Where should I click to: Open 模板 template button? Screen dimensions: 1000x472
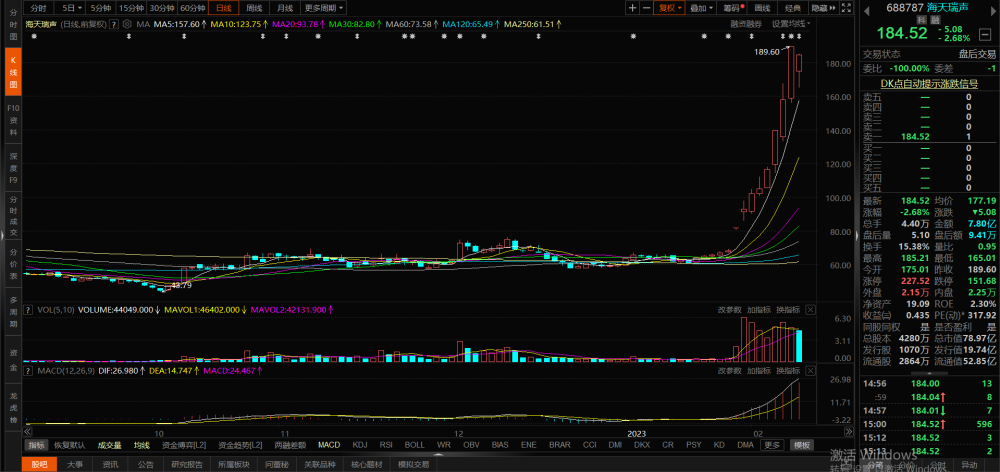tap(801, 445)
